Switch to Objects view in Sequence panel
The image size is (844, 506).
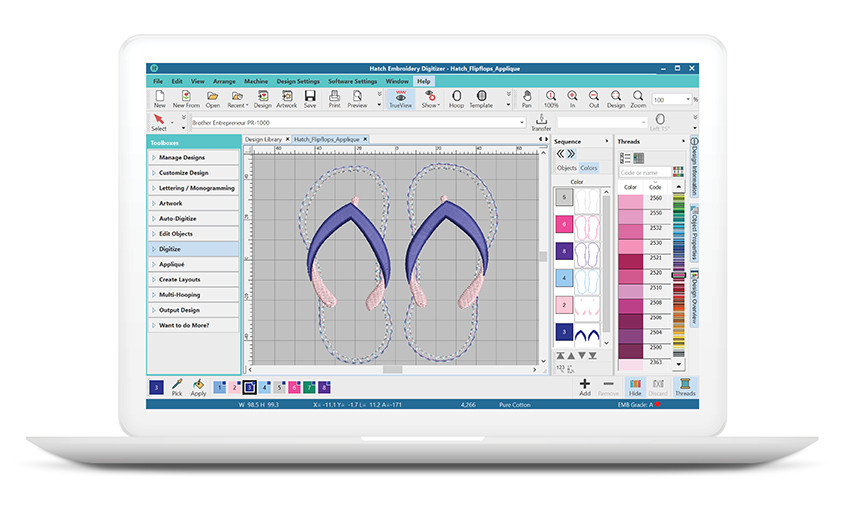click(567, 168)
